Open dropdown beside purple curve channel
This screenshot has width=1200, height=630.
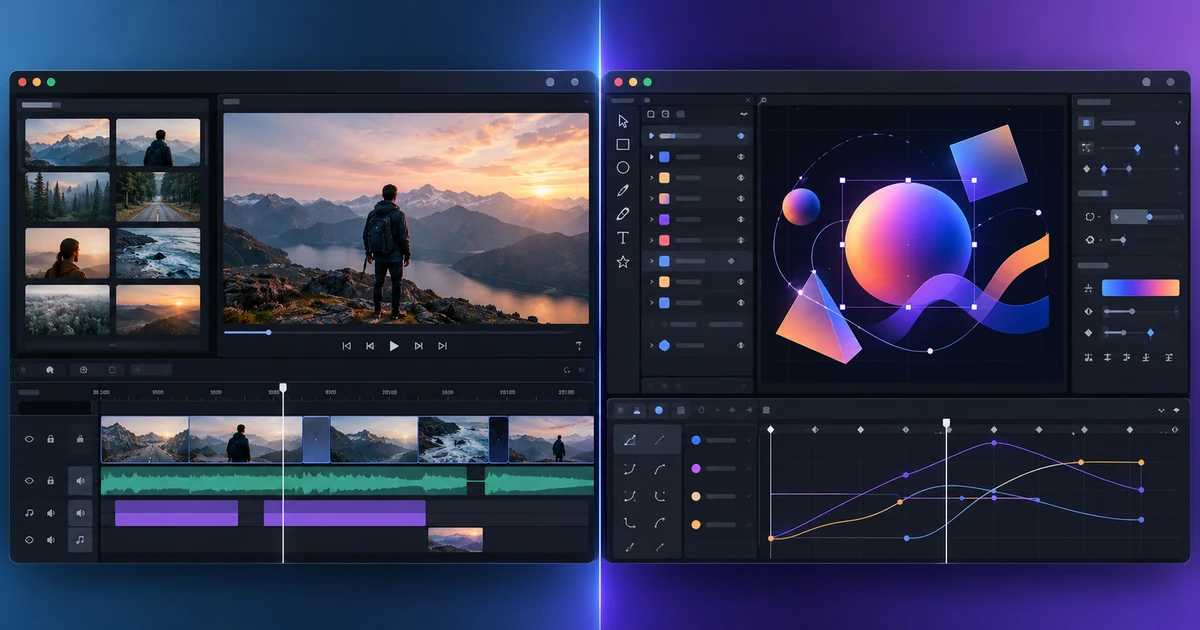748,468
